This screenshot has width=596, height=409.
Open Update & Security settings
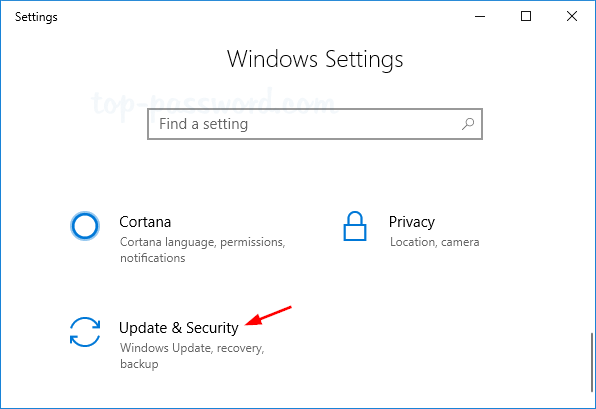click(x=179, y=328)
